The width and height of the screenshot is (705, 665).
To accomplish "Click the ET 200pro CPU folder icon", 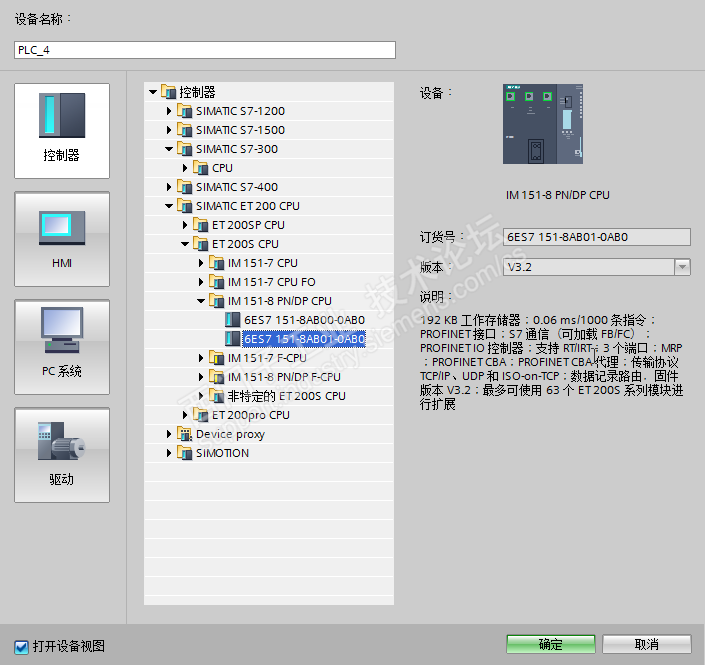I will pos(201,415).
